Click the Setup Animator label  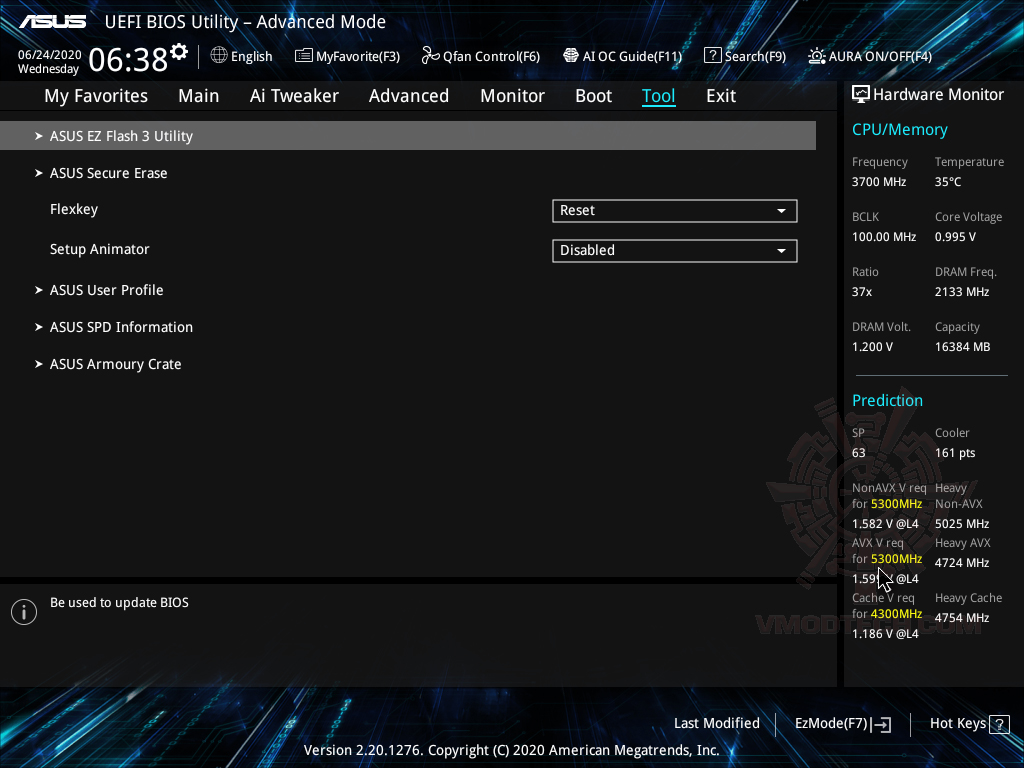[99, 249]
